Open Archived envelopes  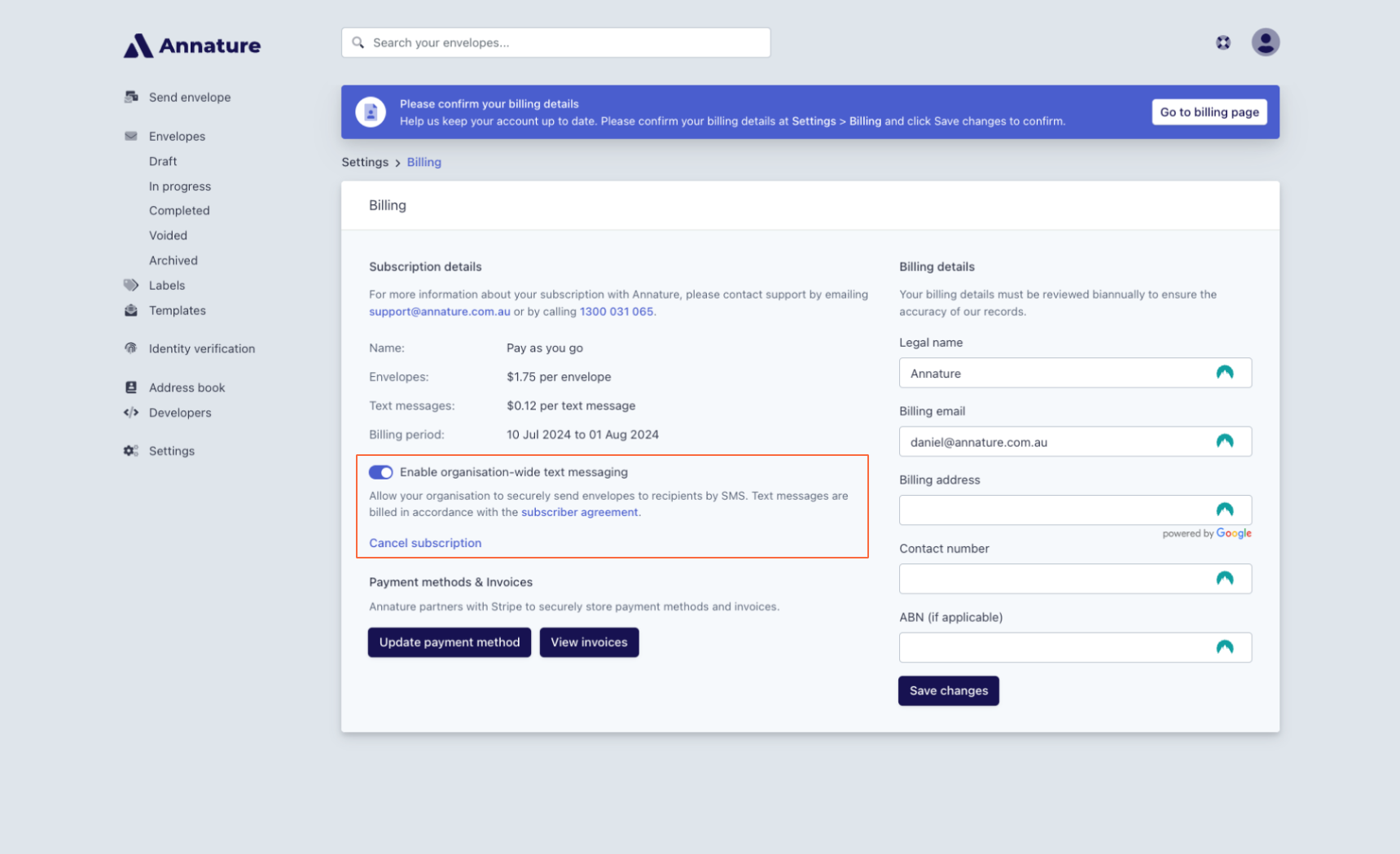(173, 261)
